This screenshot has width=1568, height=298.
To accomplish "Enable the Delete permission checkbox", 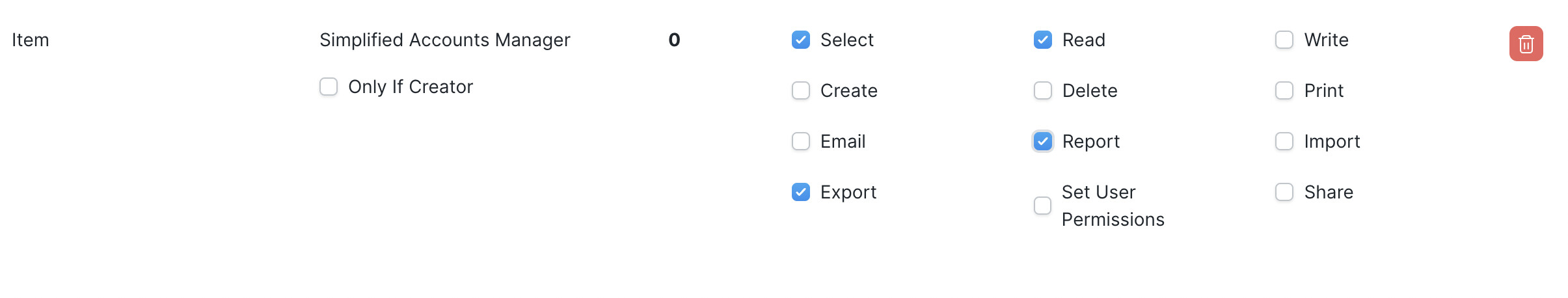I will (x=1043, y=90).
